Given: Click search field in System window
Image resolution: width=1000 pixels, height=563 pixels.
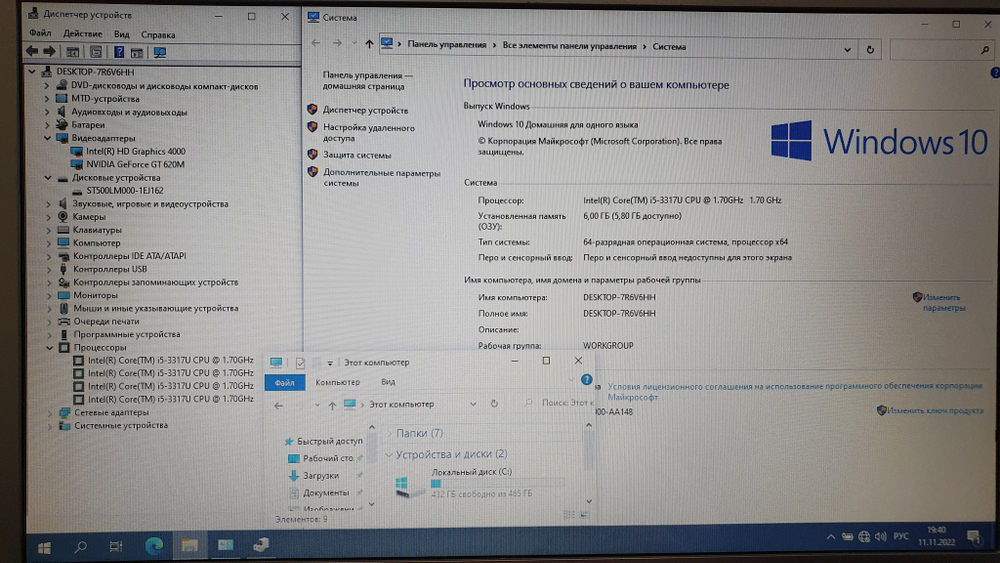Looking at the screenshot, I should [941, 50].
